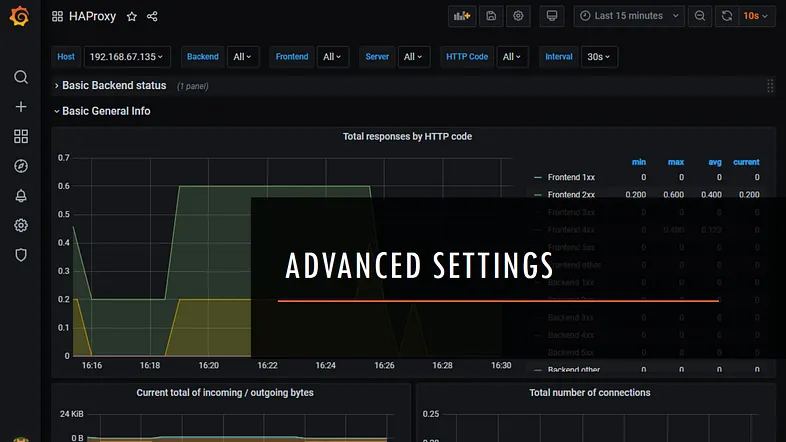
Task: Click the dashboard grid icon beside HAProxy
Action: [x=57, y=16]
